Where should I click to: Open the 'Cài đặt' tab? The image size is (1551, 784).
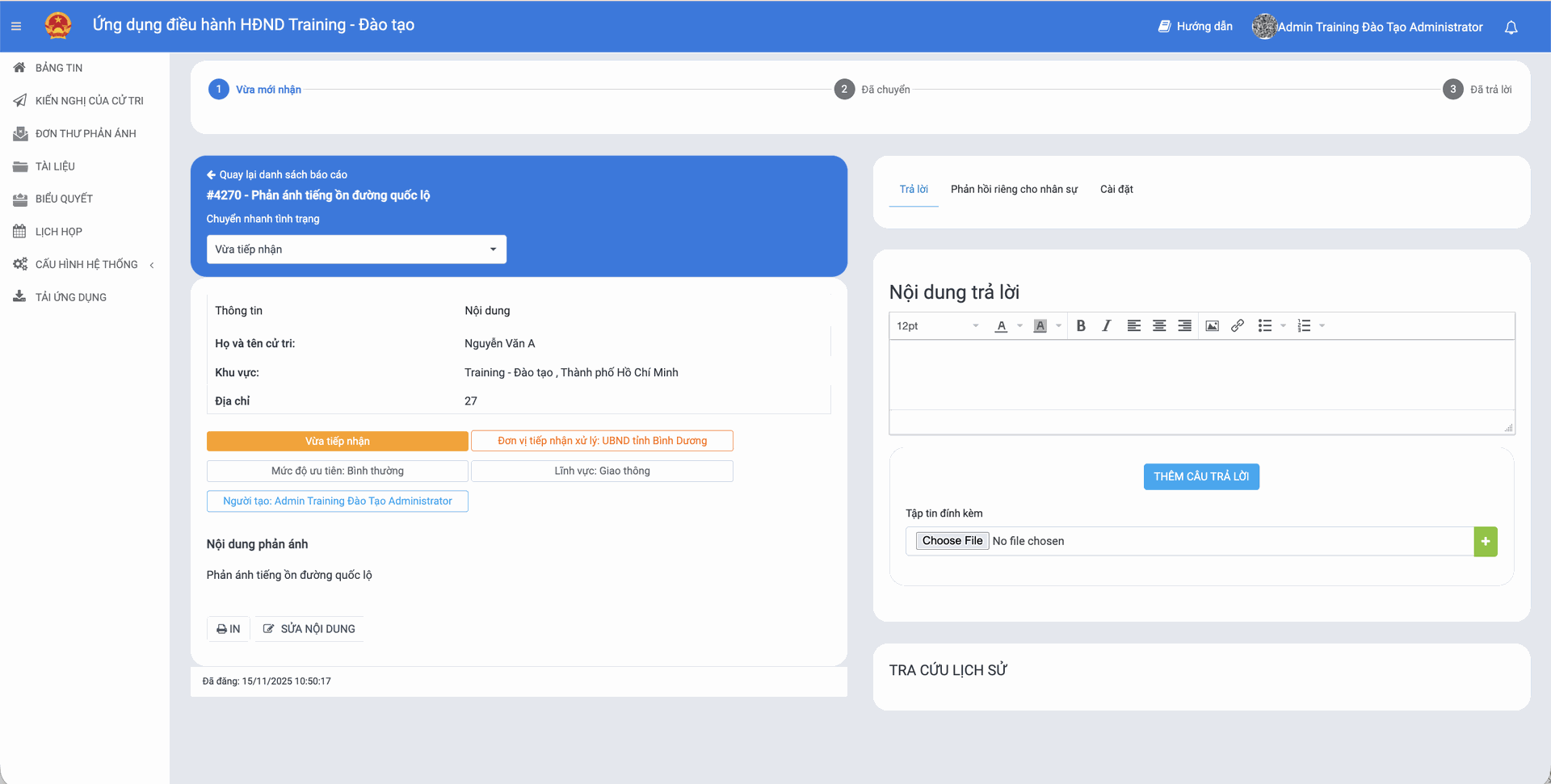pos(1116,190)
